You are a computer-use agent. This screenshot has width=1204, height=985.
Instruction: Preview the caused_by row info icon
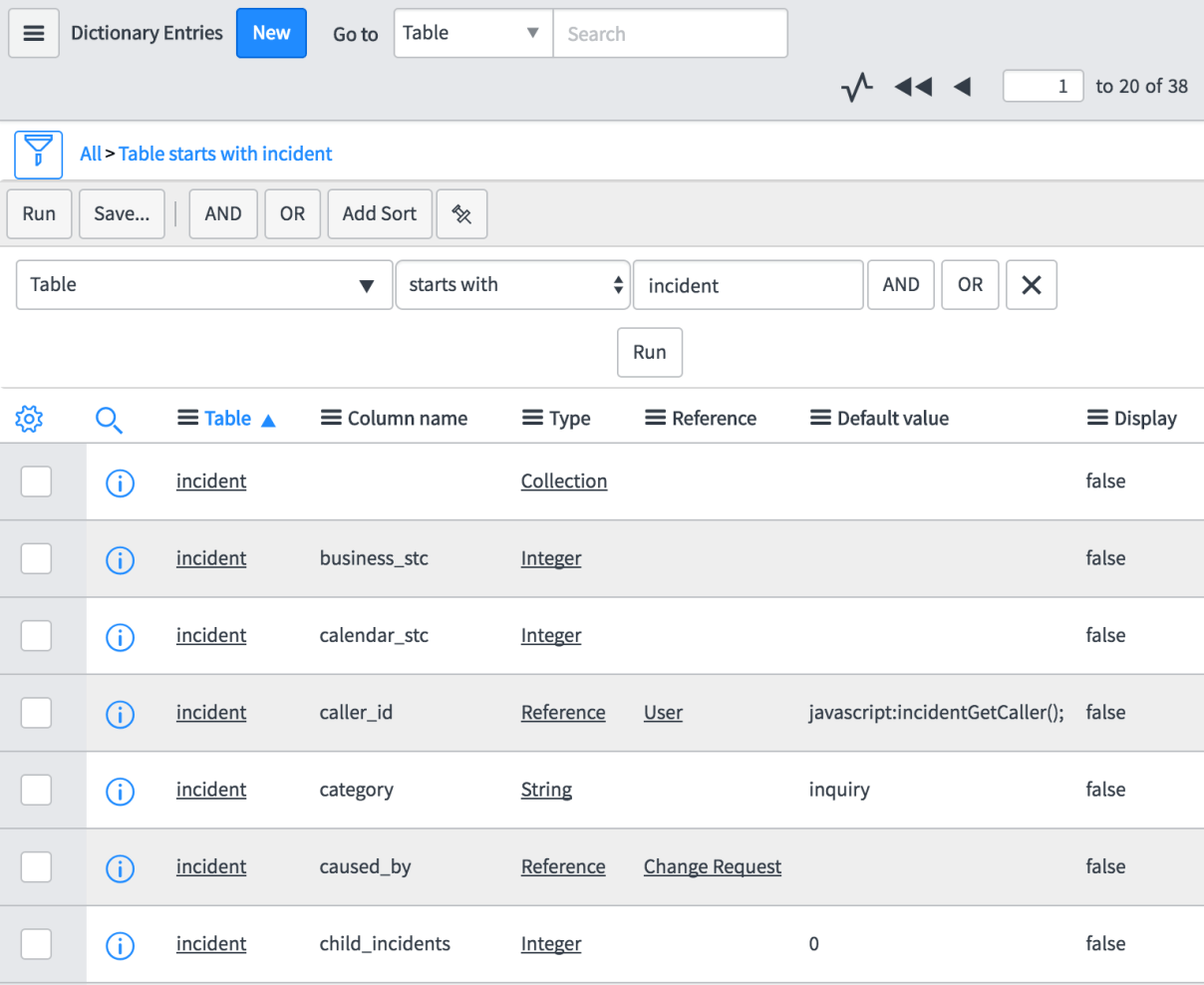coord(120,868)
